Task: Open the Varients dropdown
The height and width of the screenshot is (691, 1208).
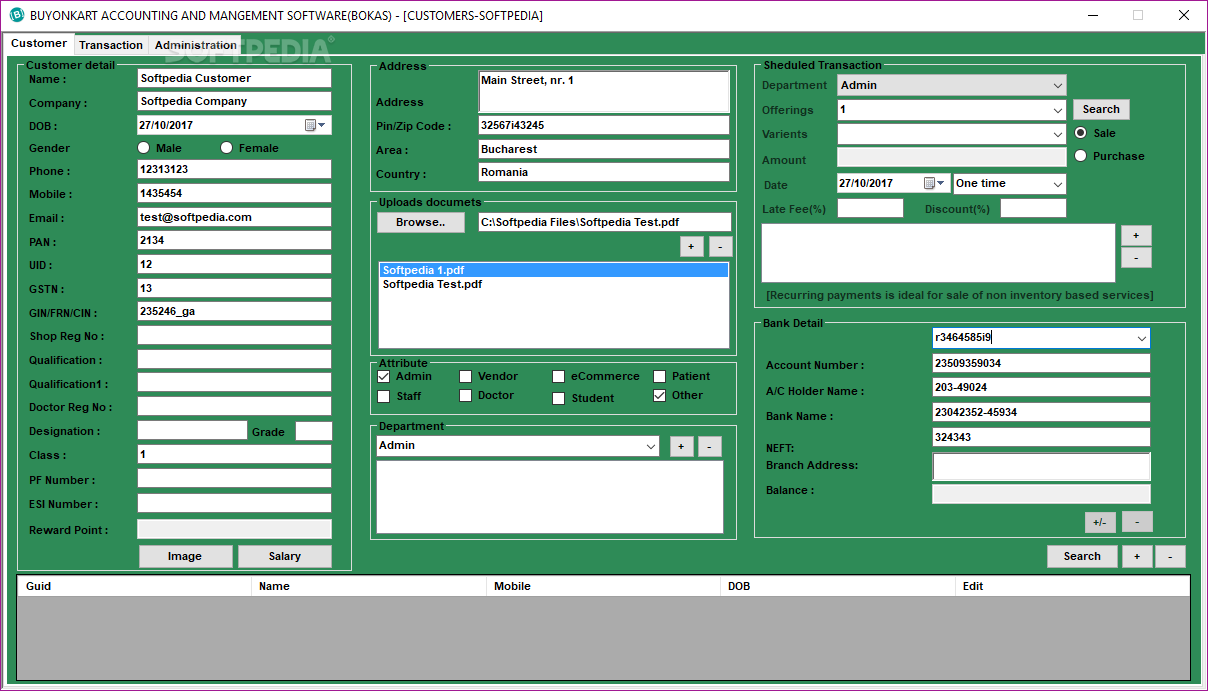Action: (x=1058, y=134)
